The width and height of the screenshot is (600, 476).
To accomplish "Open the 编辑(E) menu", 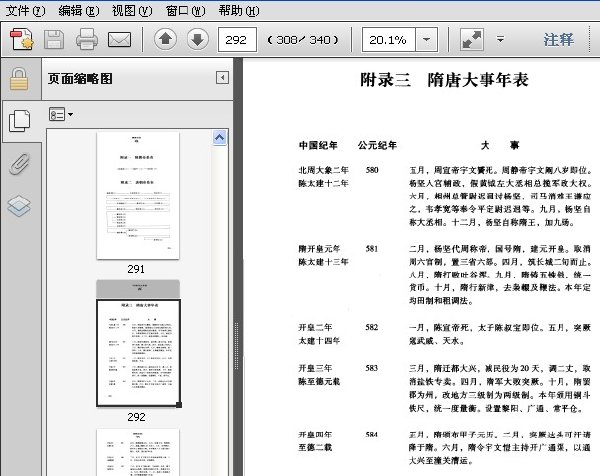I will pos(79,11).
